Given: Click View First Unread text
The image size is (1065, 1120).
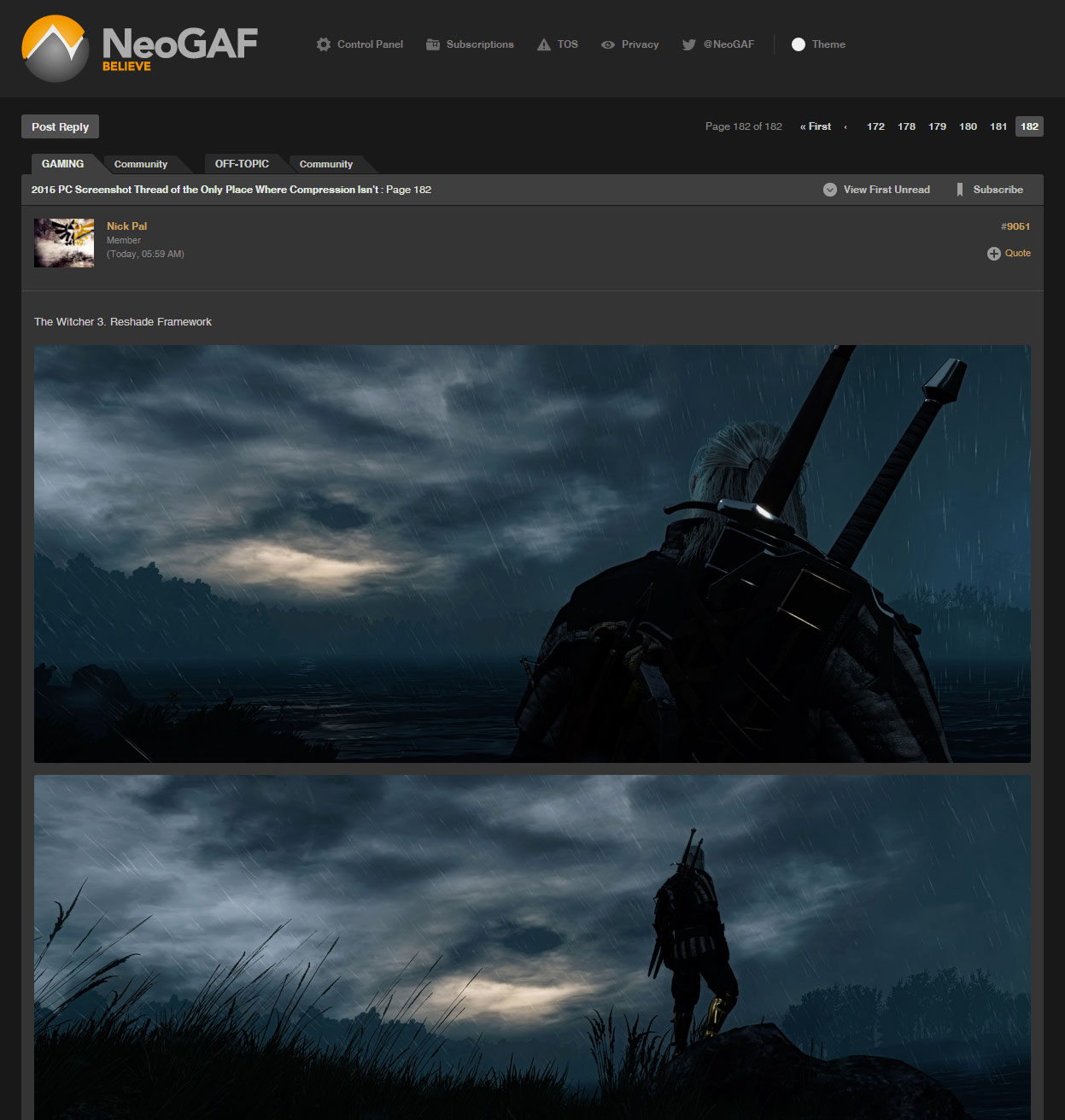Looking at the screenshot, I should (x=887, y=190).
